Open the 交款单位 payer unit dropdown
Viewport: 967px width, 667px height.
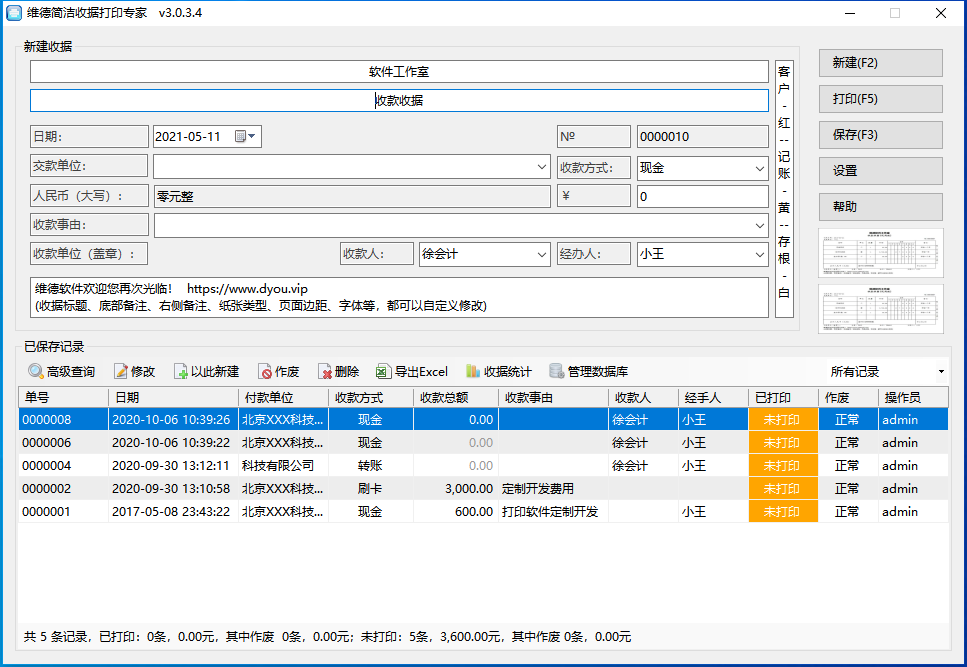tap(541, 167)
